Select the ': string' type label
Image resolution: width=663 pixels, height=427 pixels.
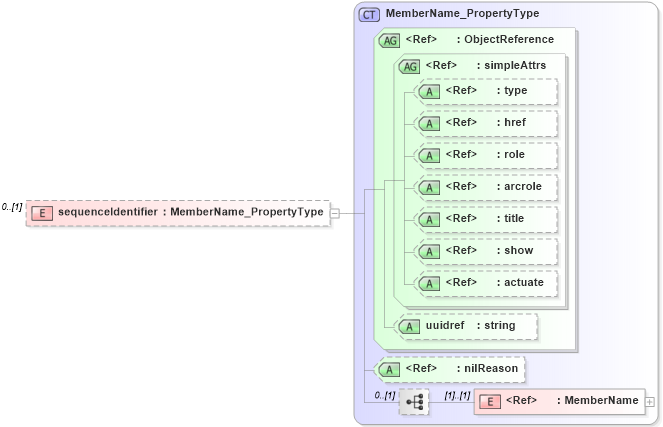pyautogui.click(x=496, y=326)
